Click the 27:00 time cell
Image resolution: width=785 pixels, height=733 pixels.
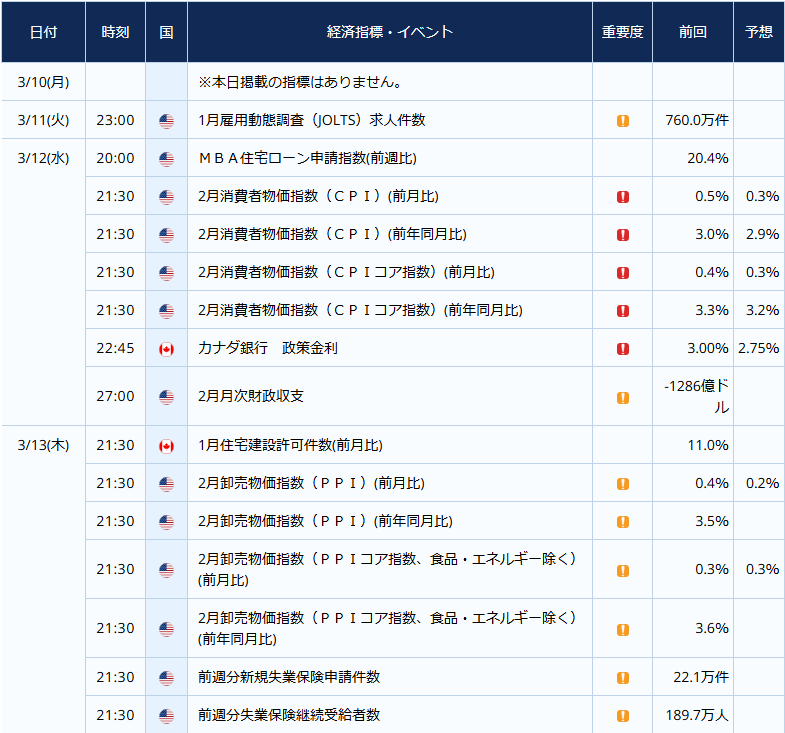[115, 396]
